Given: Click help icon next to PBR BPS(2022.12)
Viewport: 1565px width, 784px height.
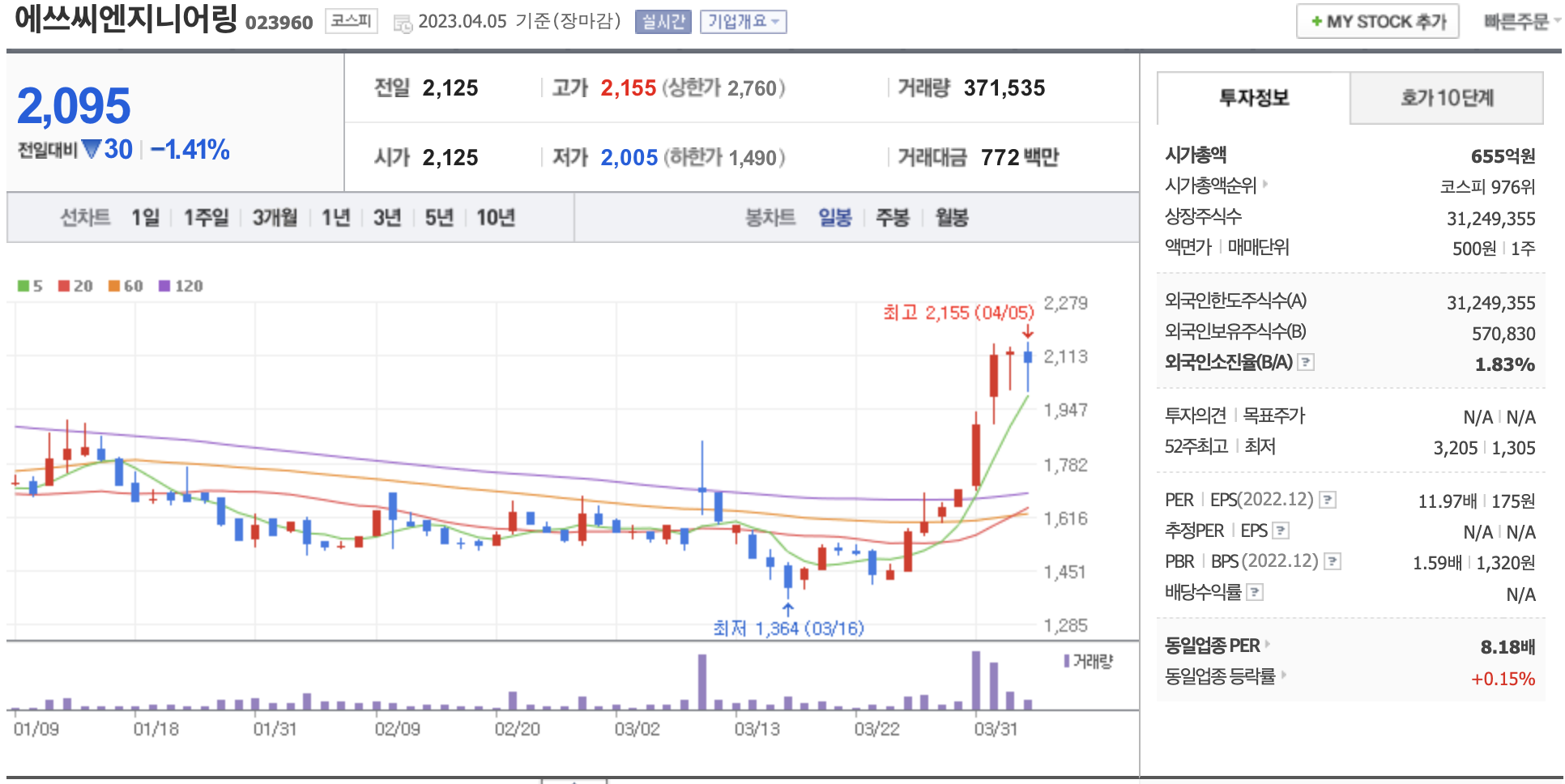Looking at the screenshot, I should pos(1332,561).
